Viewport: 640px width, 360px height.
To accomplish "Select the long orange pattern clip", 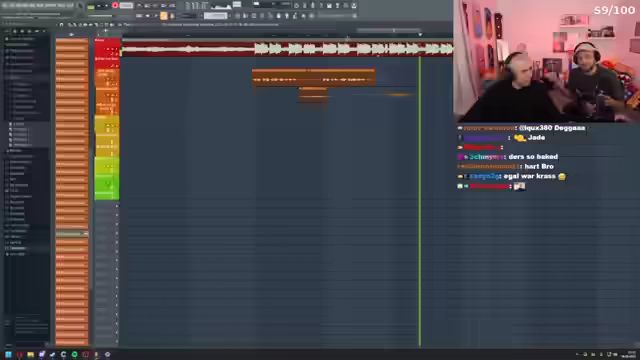I will (x=313, y=78).
